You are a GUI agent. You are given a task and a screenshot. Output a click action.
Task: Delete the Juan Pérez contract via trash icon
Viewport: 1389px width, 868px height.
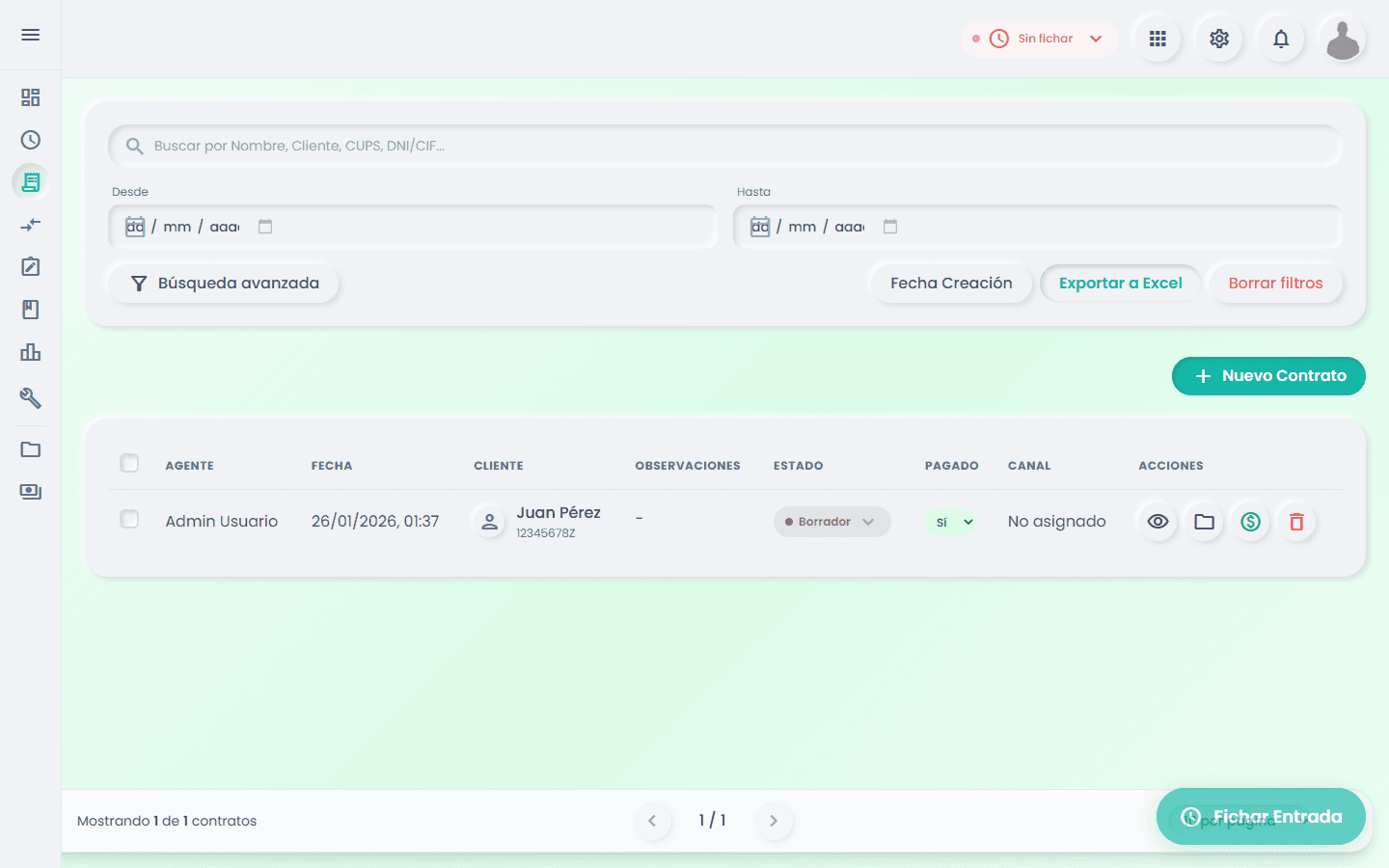(x=1296, y=522)
